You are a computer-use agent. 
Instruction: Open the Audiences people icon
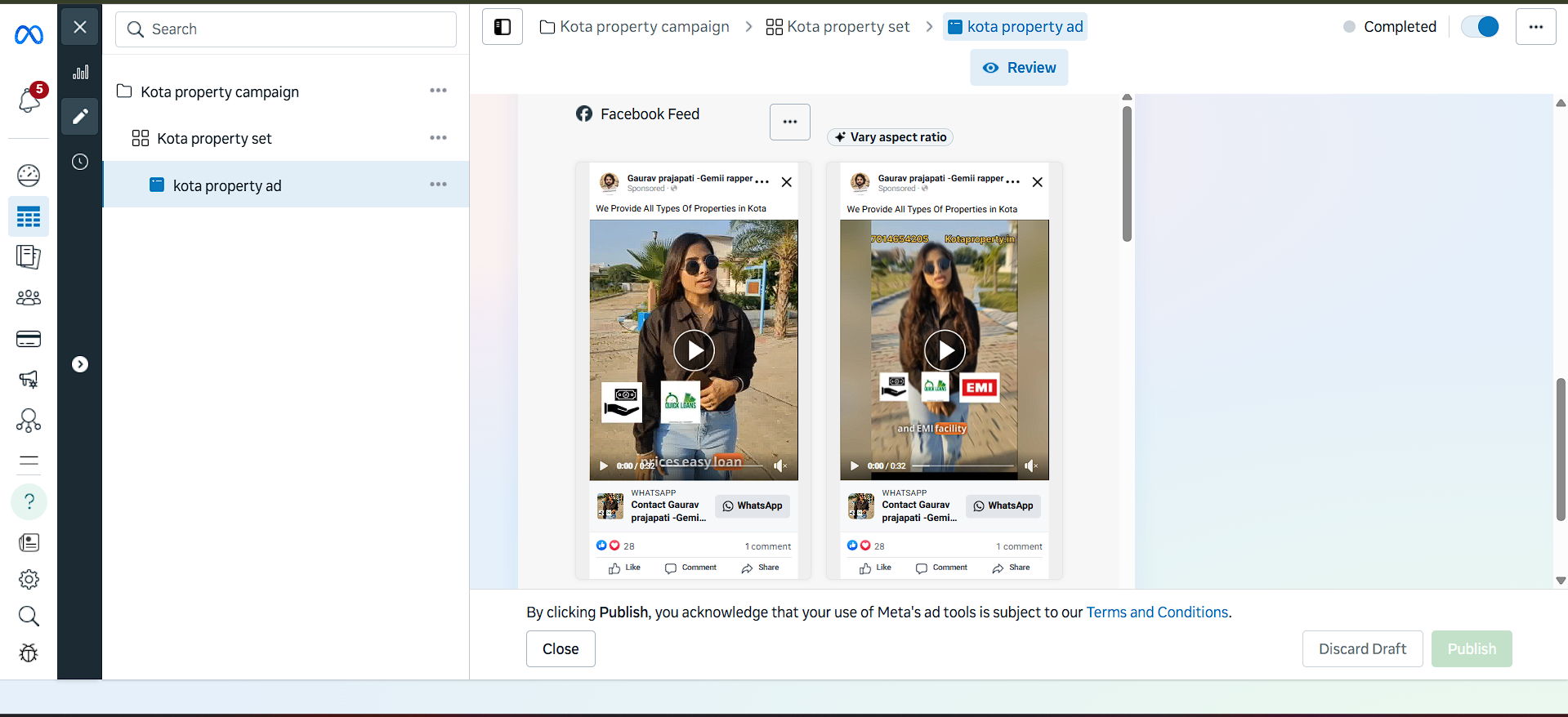[x=29, y=298]
